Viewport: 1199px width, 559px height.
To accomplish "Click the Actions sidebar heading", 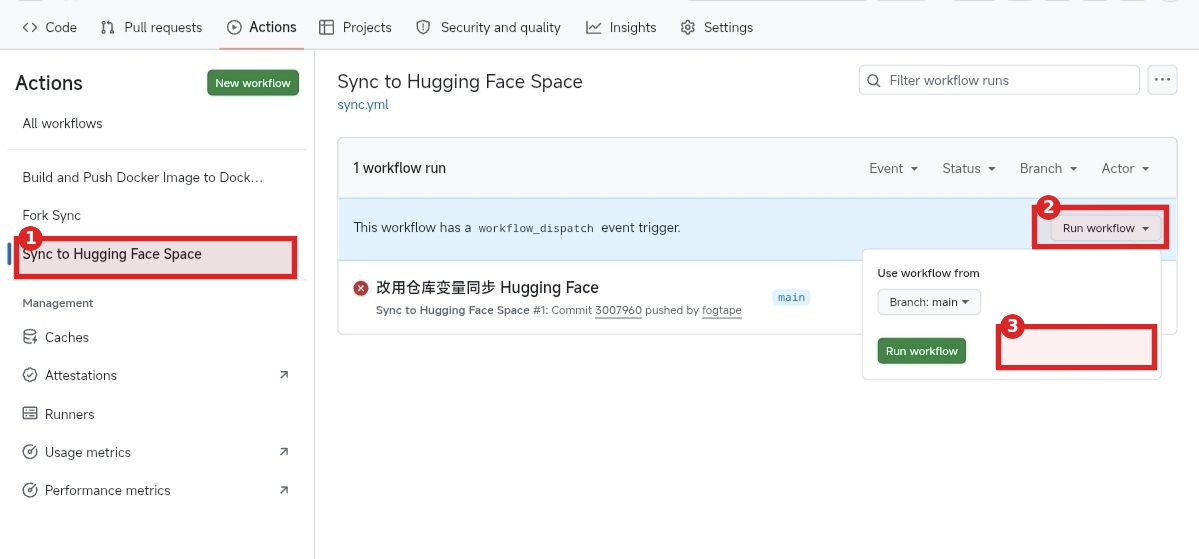I will (x=49, y=83).
